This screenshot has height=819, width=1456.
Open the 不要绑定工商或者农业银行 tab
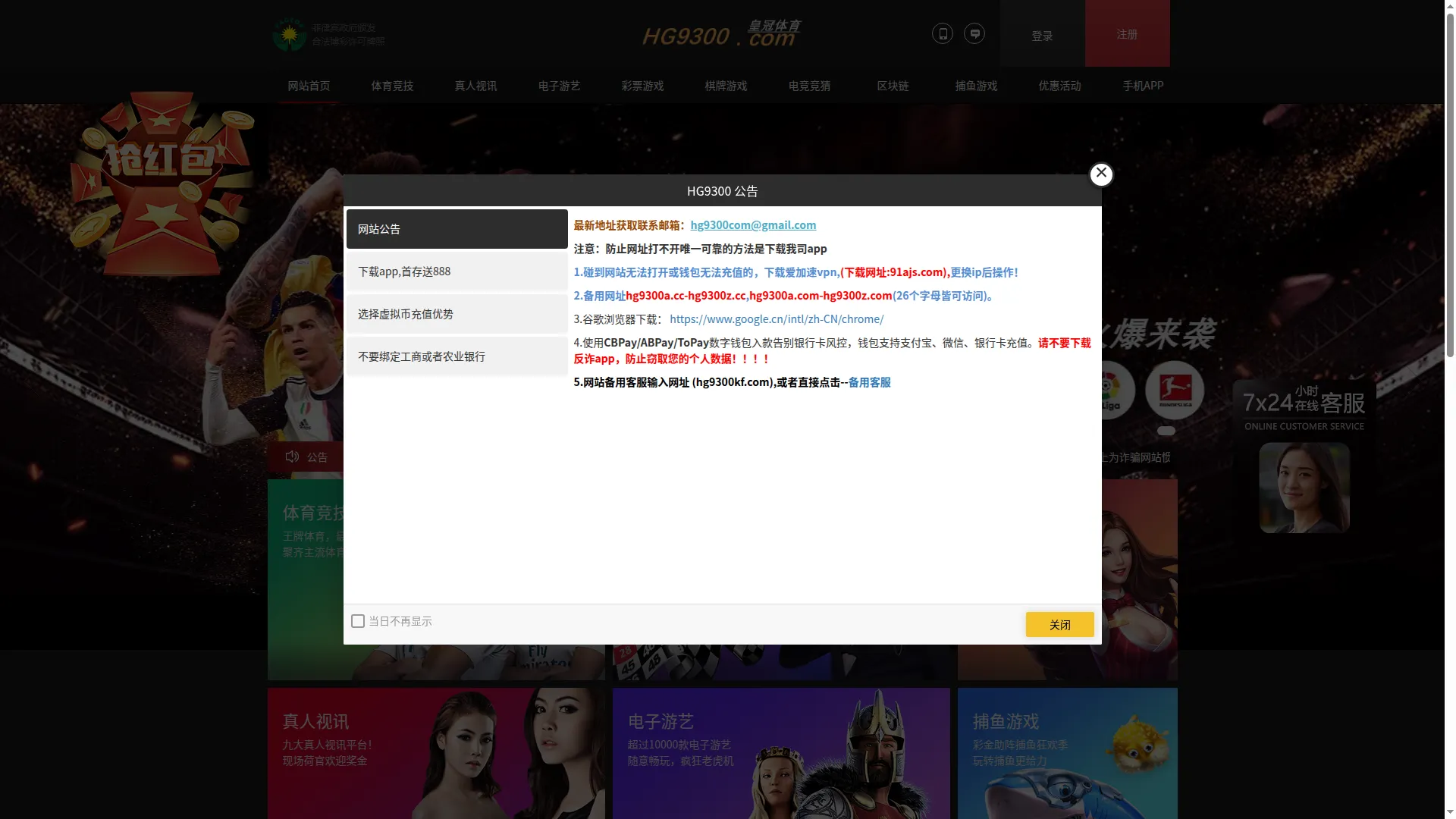tap(457, 356)
